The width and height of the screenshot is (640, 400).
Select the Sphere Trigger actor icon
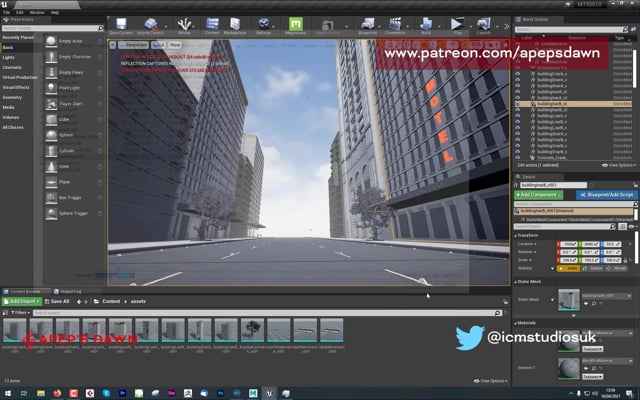[51, 213]
